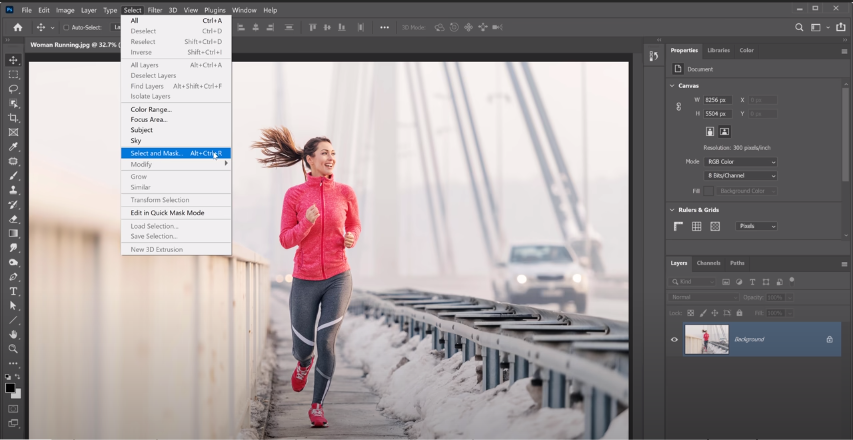Pick the Crop tool
This screenshot has width=853, height=440.
(x=14, y=118)
